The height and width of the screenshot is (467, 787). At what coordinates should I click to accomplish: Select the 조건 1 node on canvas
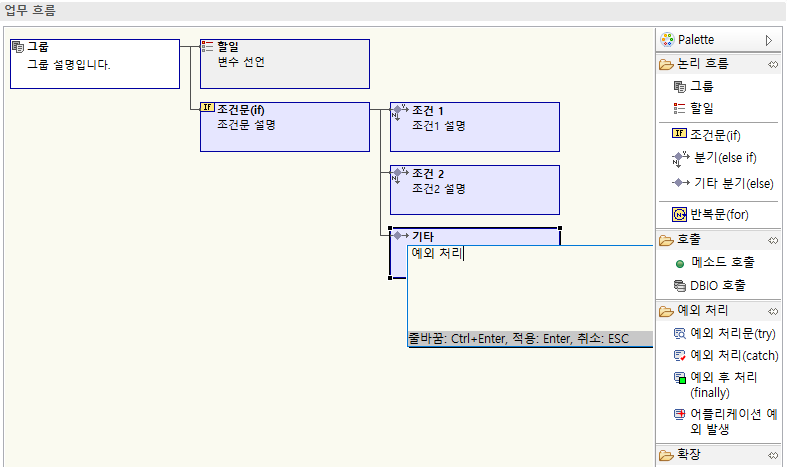[474, 126]
